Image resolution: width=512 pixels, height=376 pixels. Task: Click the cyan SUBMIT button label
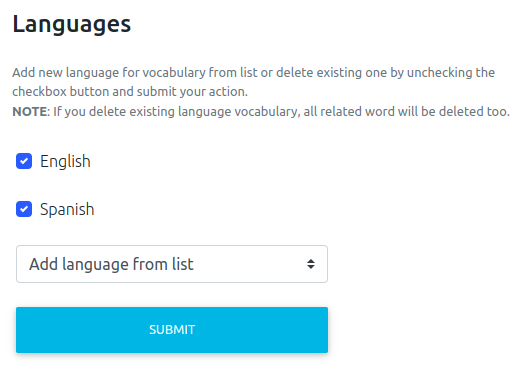pyautogui.click(x=172, y=330)
